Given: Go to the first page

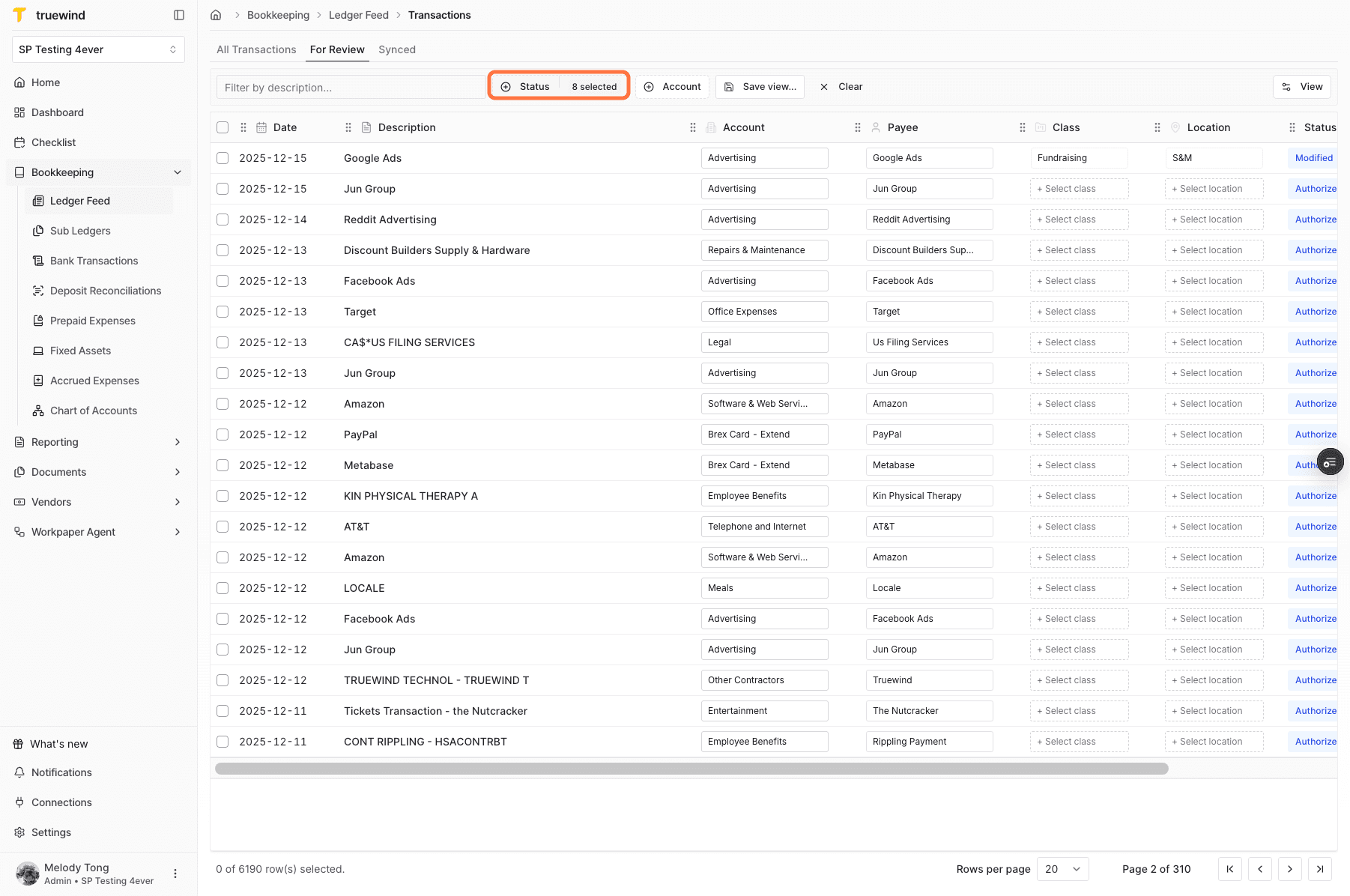Looking at the screenshot, I should (1230, 869).
